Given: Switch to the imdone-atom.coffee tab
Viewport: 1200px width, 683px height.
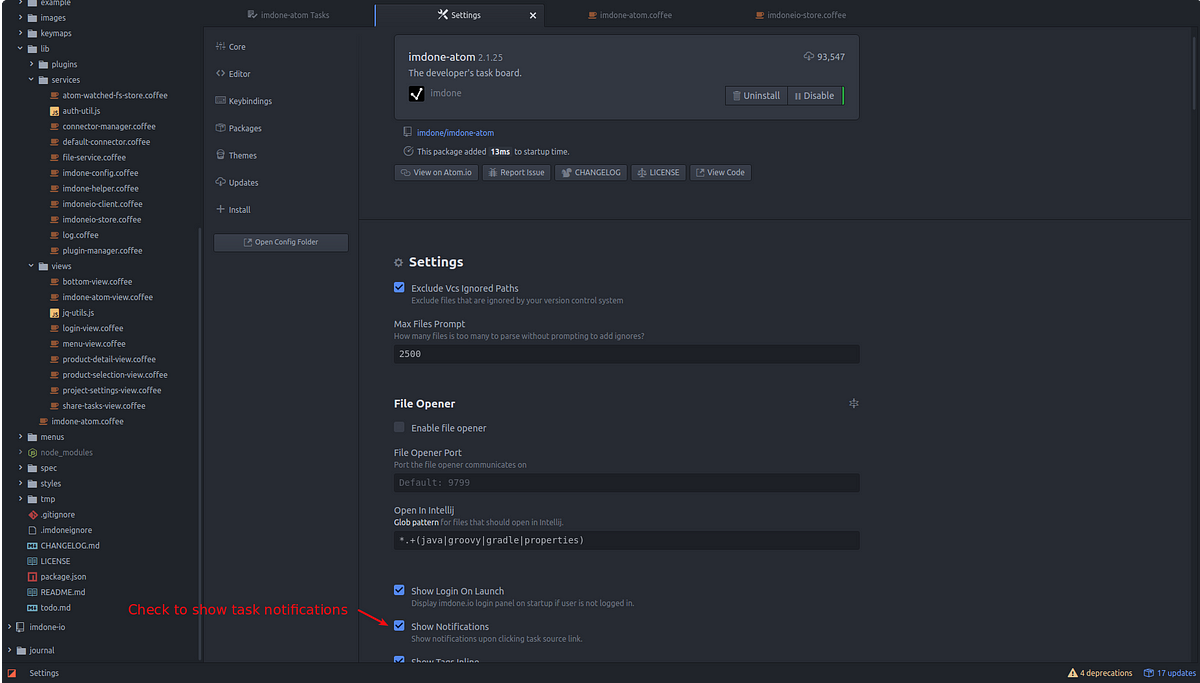Looking at the screenshot, I should [x=630, y=15].
